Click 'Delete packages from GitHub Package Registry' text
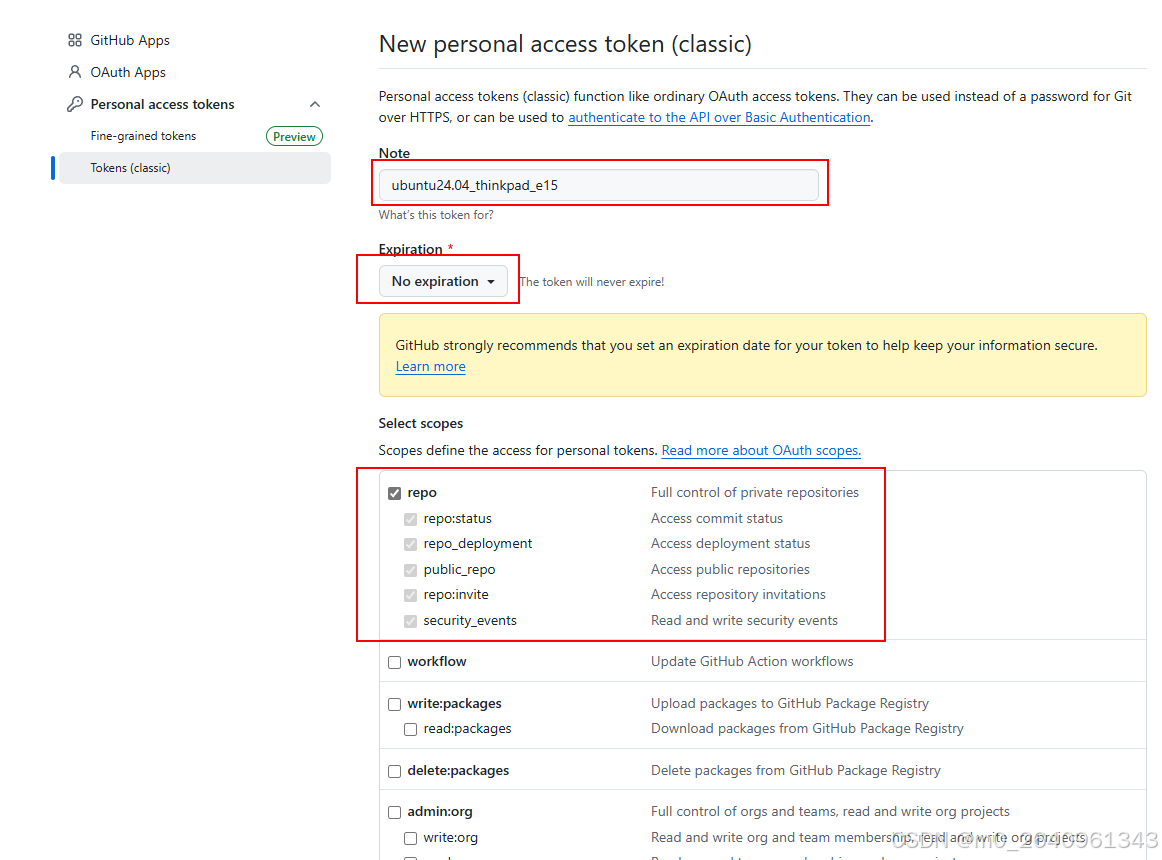This screenshot has width=1162, height=860. pos(796,770)
